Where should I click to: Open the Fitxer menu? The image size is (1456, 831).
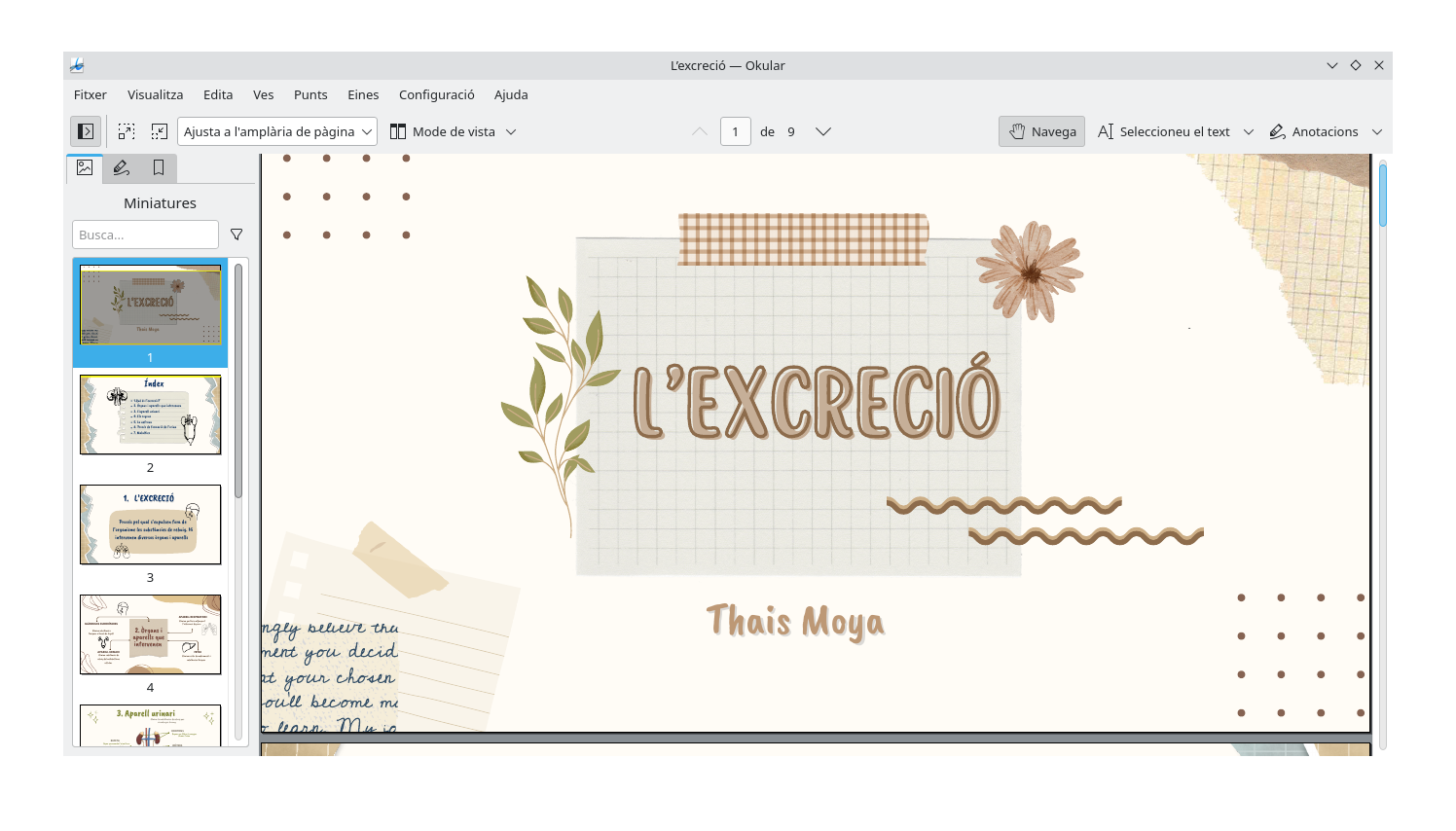click(91, 94)
